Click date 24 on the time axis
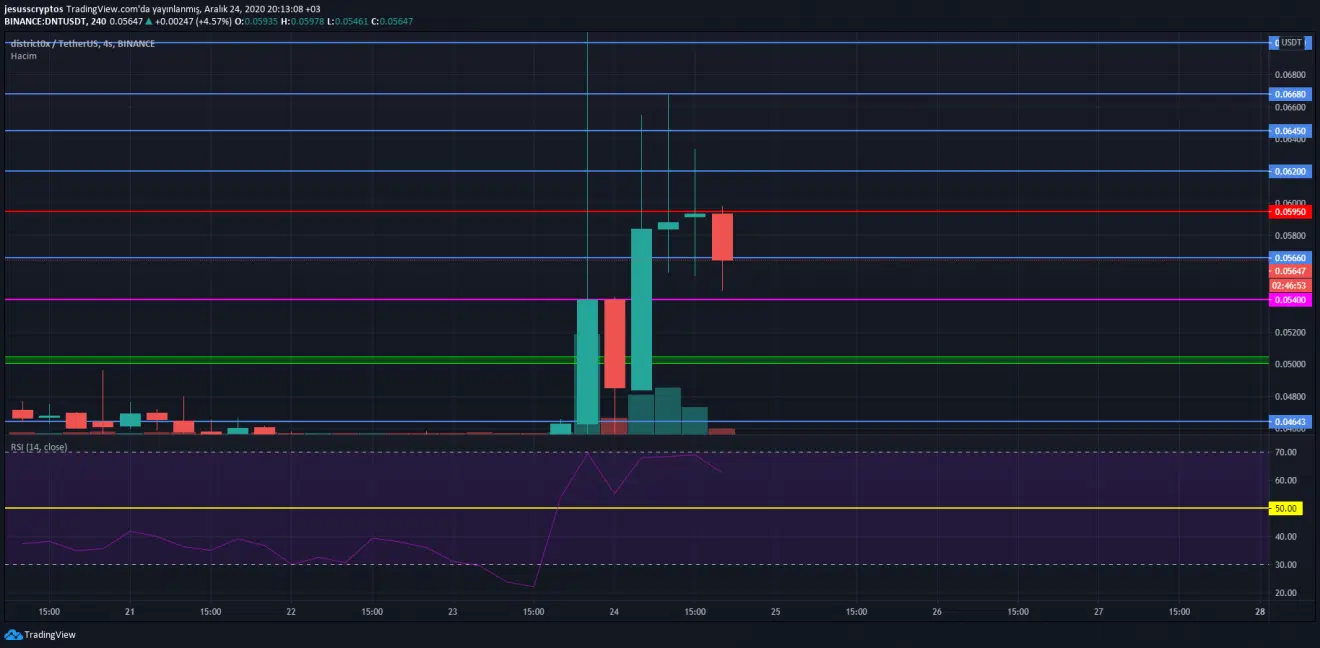The width and height of the screenshot is (1320, 648). pos(614,610)
